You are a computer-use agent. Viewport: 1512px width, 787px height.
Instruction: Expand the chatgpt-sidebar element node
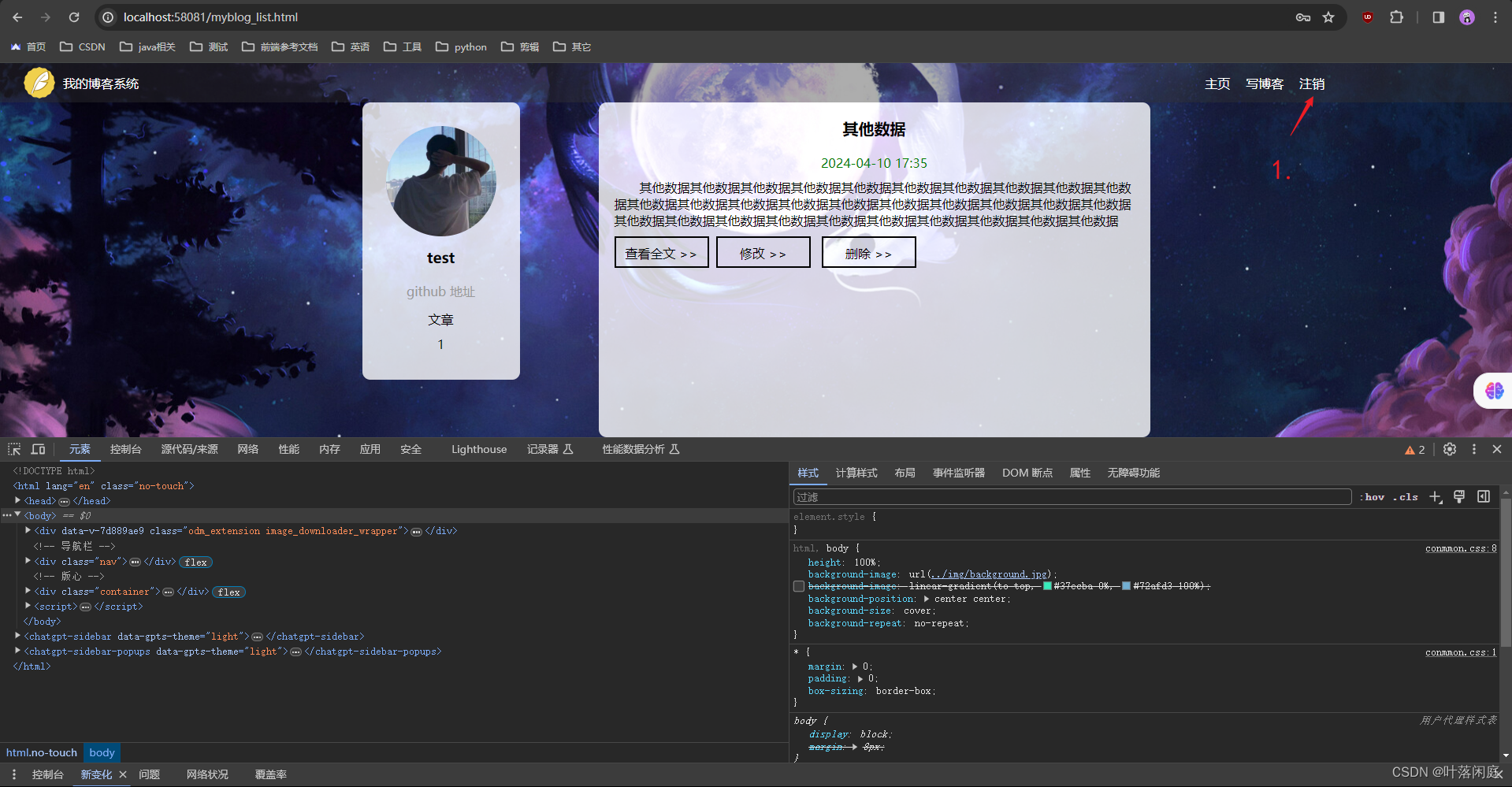18,636
